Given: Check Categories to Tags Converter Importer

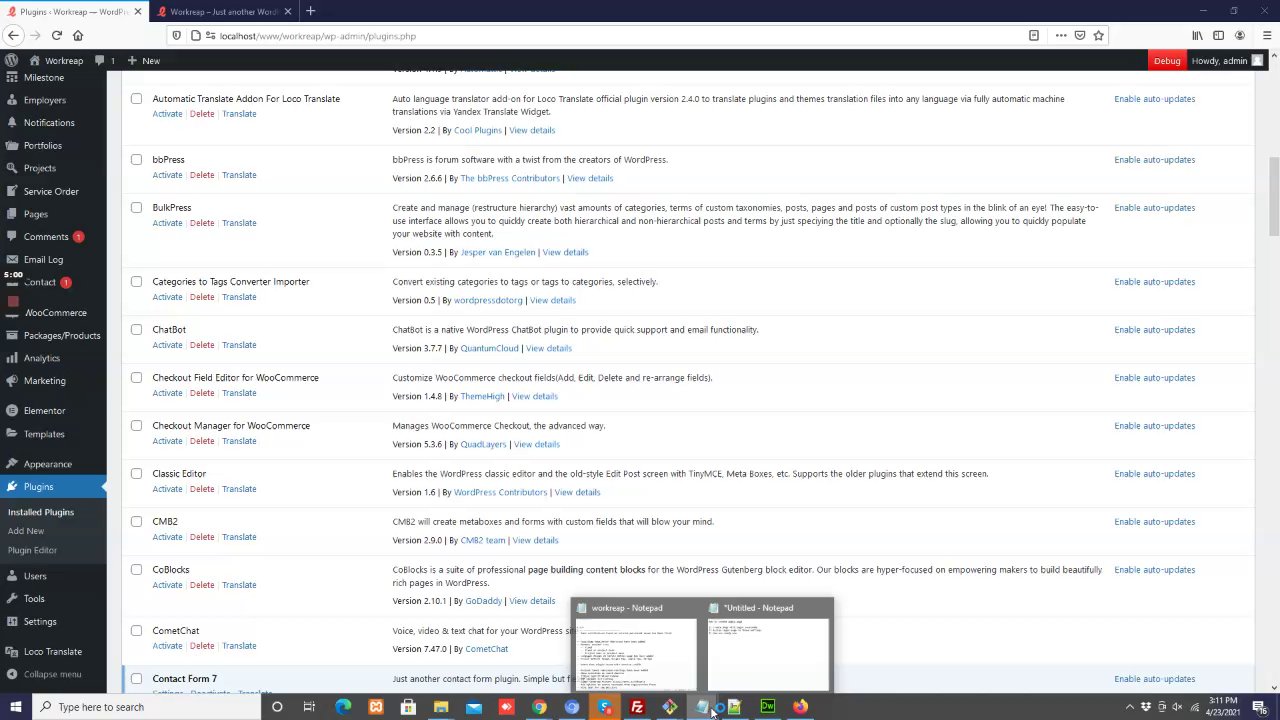Looking at the screenshot, I should coord(137,282).
